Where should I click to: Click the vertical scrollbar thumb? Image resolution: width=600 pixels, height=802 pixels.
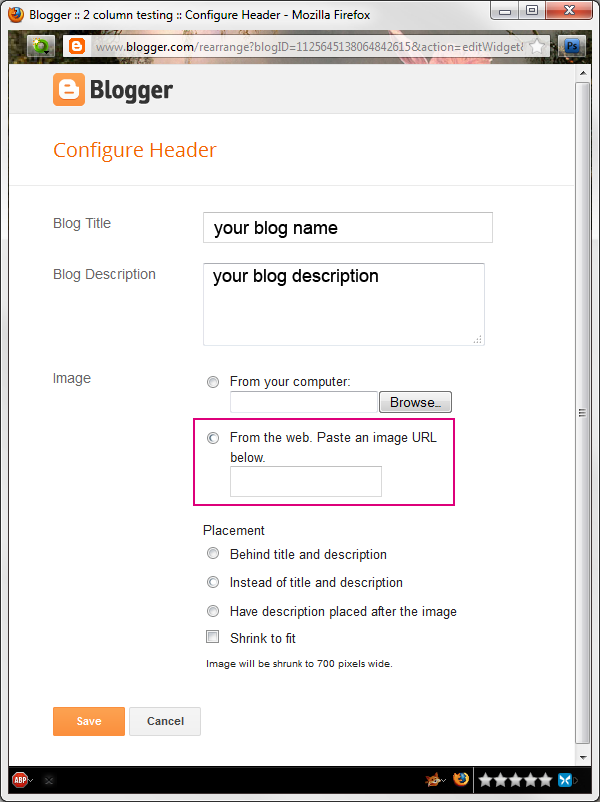(583, 412)
